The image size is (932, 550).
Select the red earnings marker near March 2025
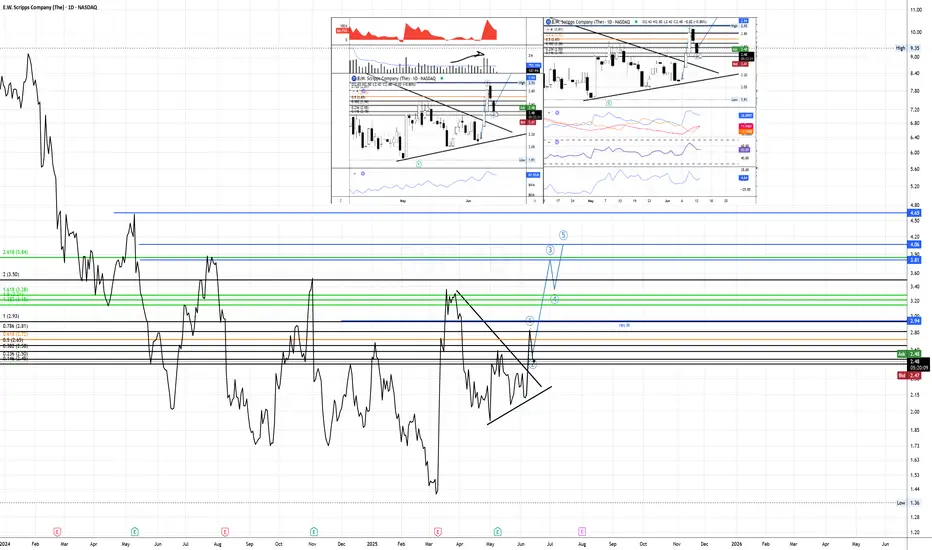[438, 532]
